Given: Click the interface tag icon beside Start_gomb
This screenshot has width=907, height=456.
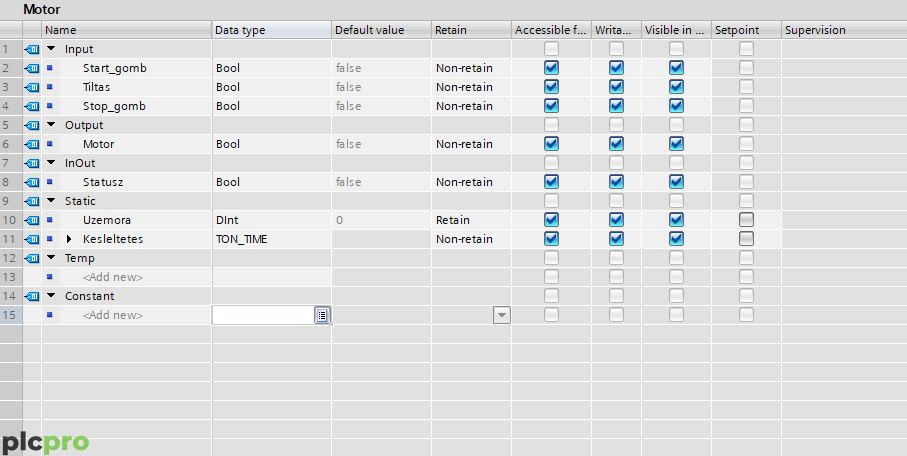Looking at the screenshot, I should click(32, 68).
